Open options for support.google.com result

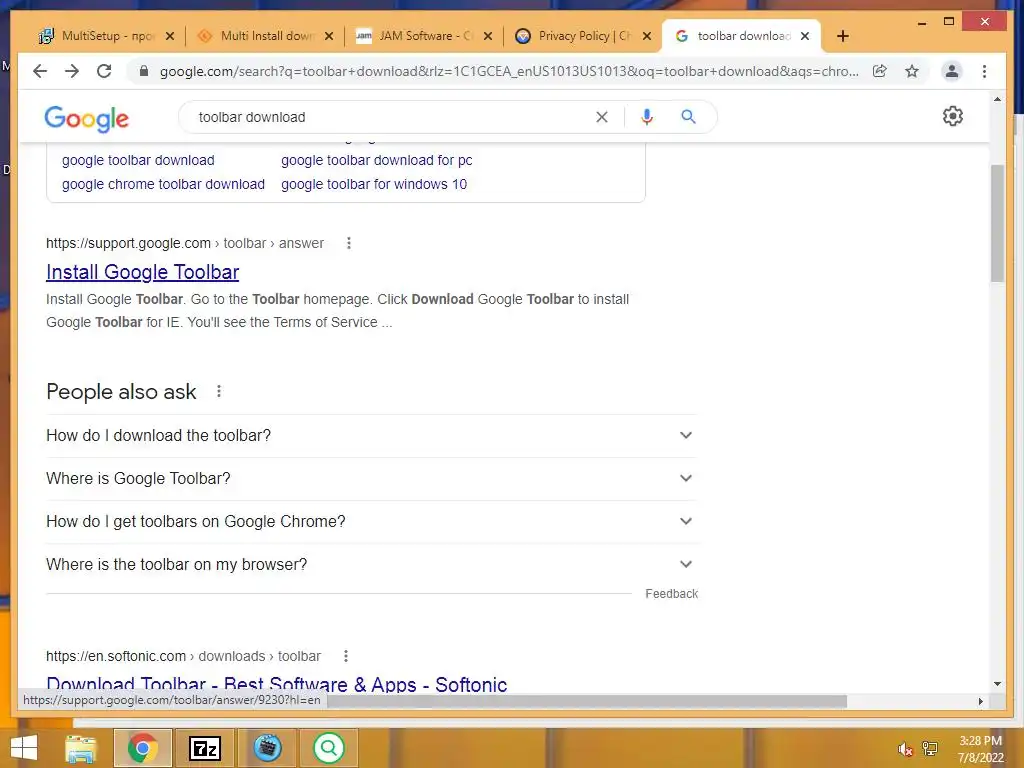tap(349, 243)
